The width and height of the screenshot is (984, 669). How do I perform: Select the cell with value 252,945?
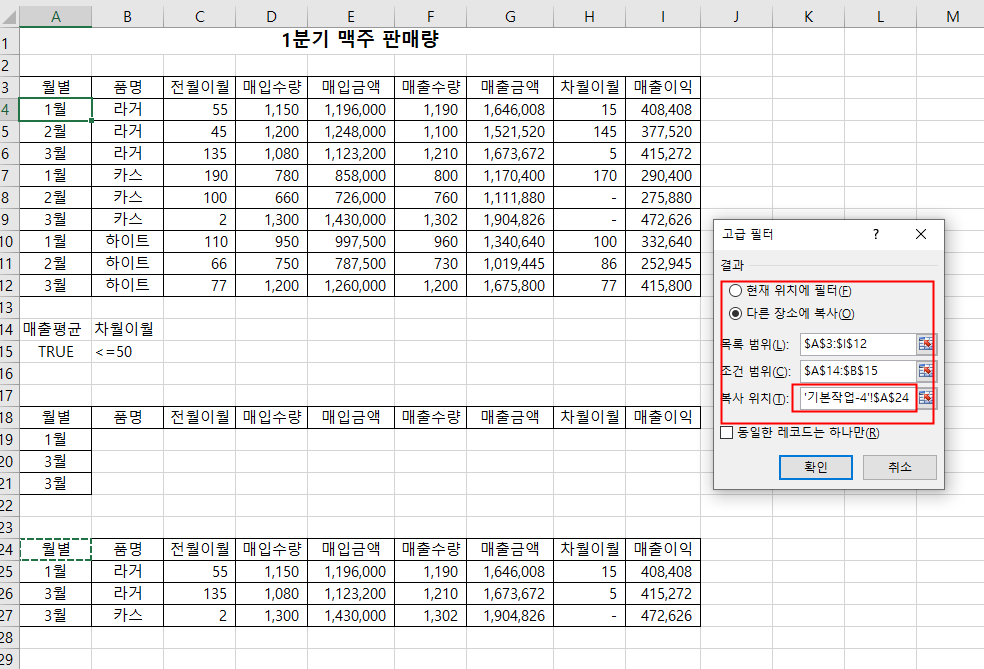pyautogui.click(x=663, y=264)
